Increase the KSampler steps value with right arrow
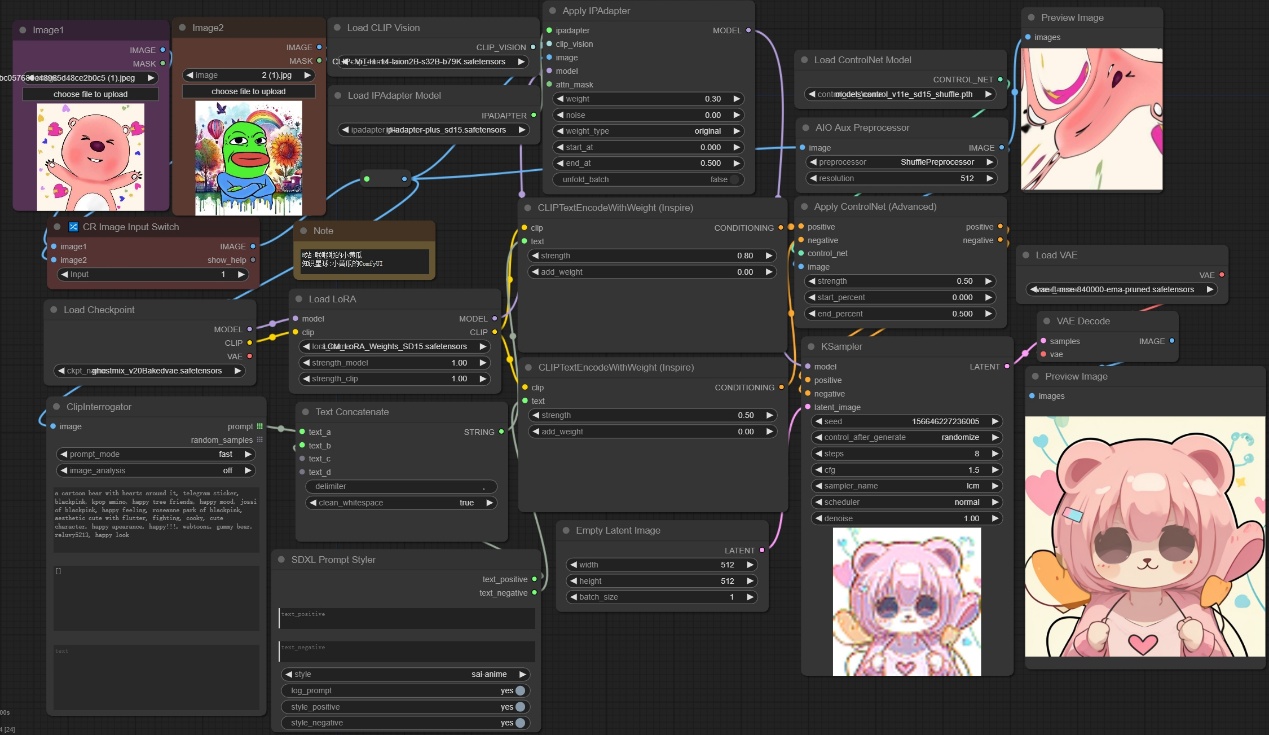 [995, 454]
